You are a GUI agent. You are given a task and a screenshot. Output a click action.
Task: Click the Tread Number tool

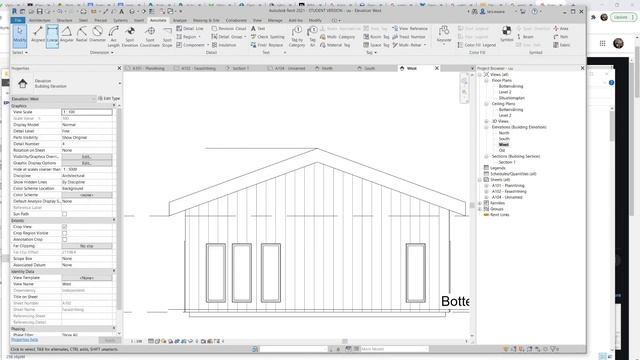(x=409, y=37)
